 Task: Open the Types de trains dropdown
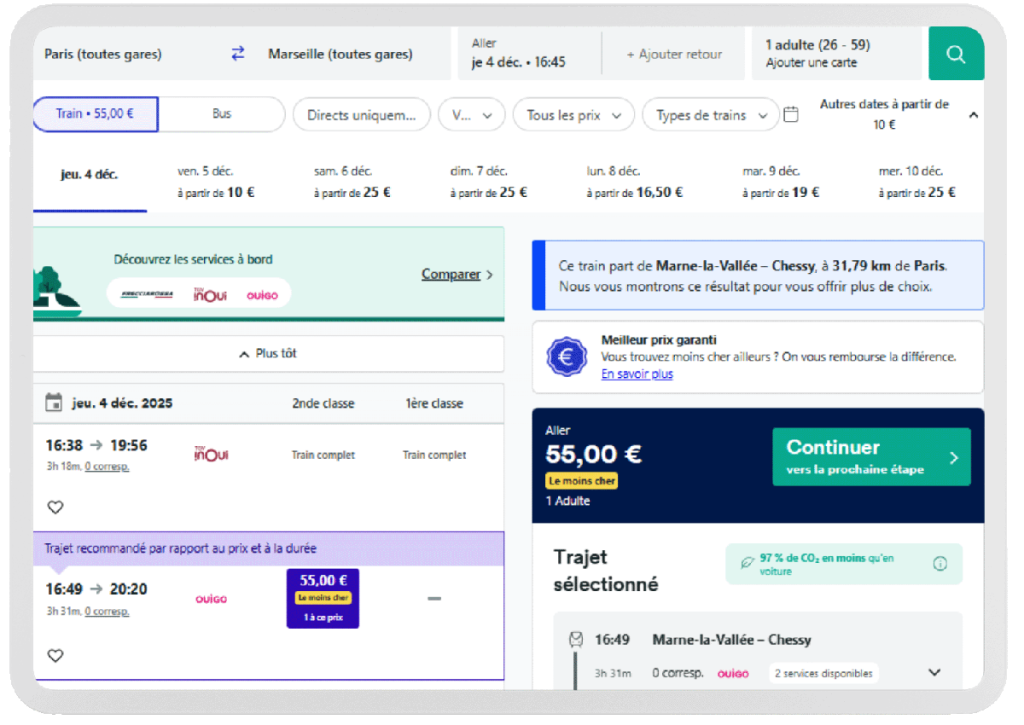[710, 114]
